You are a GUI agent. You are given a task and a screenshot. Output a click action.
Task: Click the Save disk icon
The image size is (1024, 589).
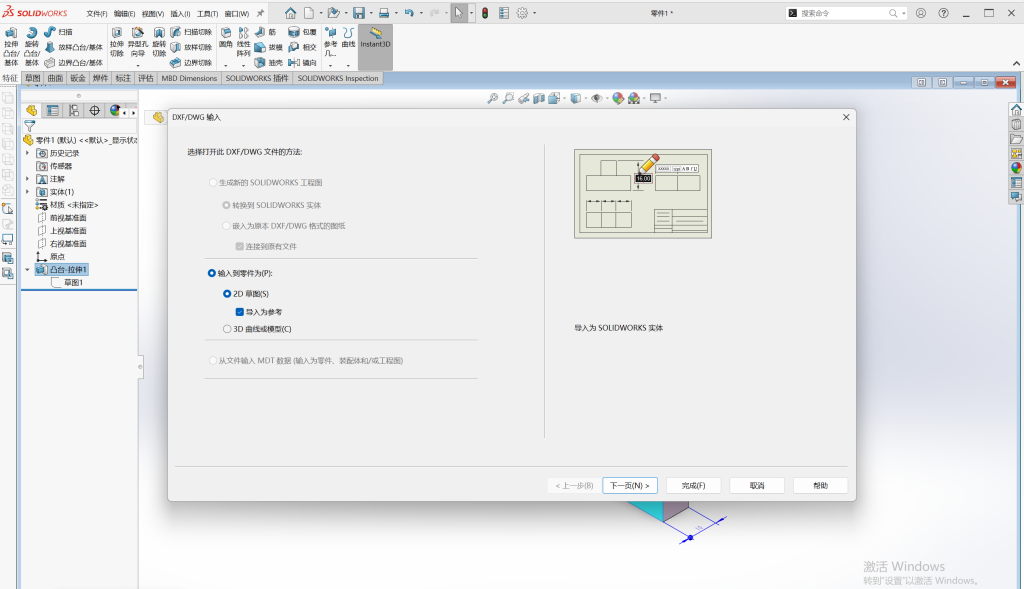359,13
